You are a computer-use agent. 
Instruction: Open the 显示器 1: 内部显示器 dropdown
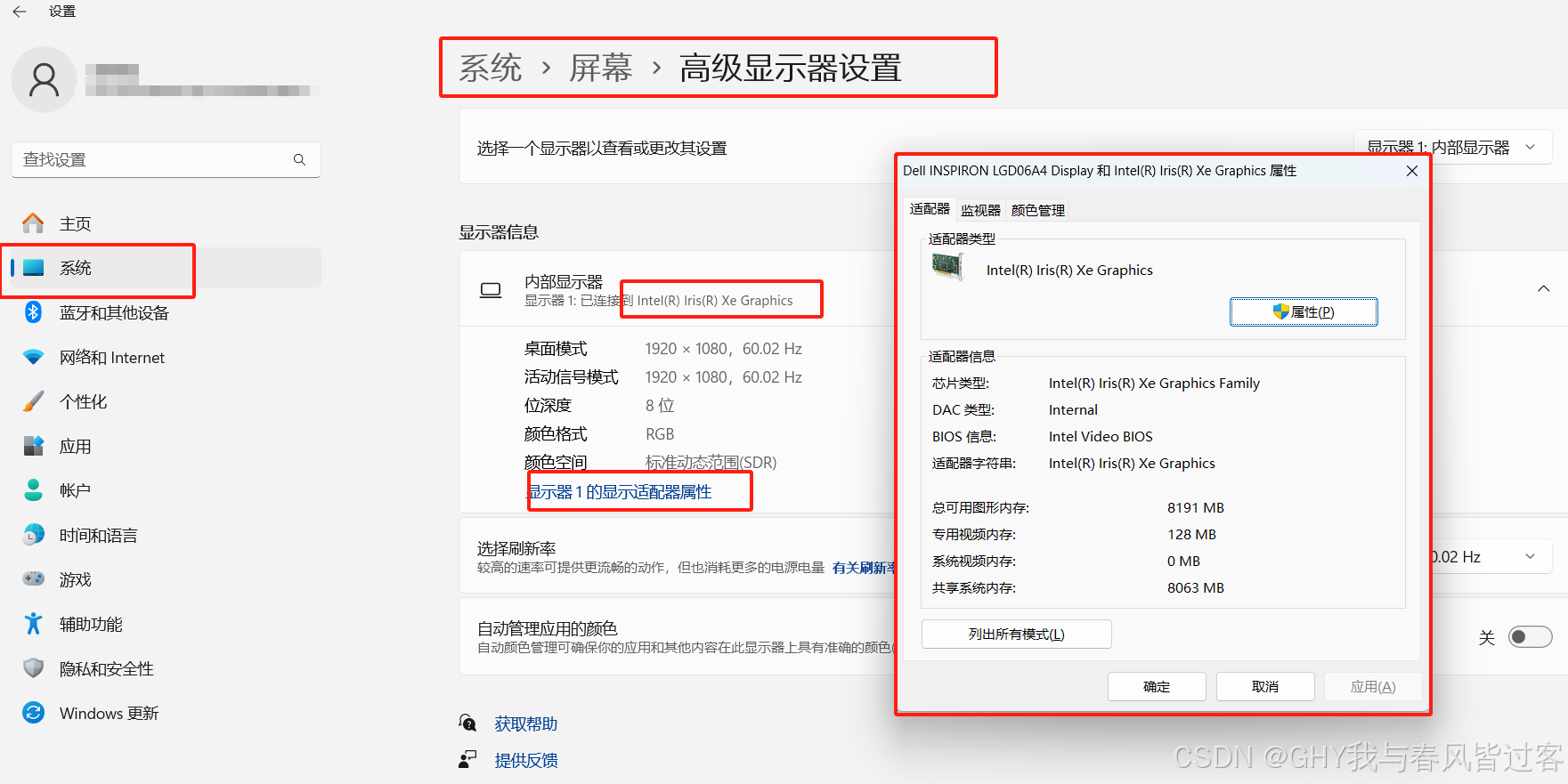1453,147
